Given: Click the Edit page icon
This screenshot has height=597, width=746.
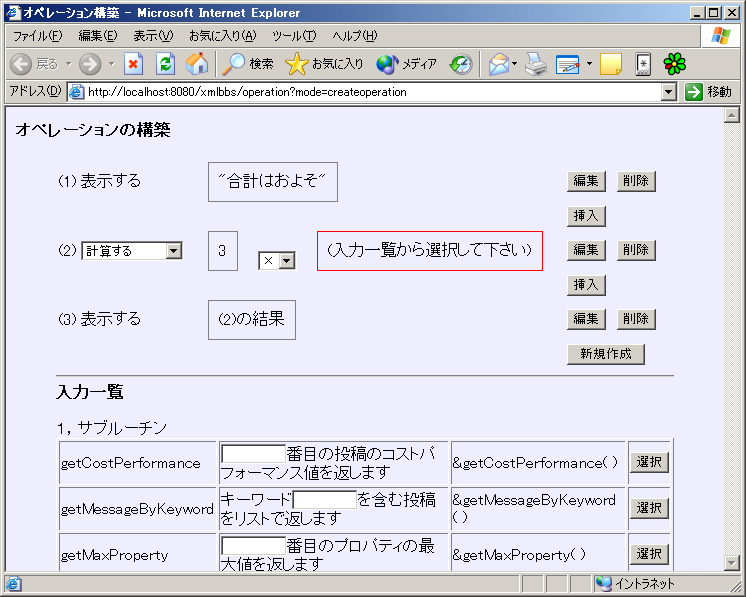Looking at the screenshot, I should [568, 64].
